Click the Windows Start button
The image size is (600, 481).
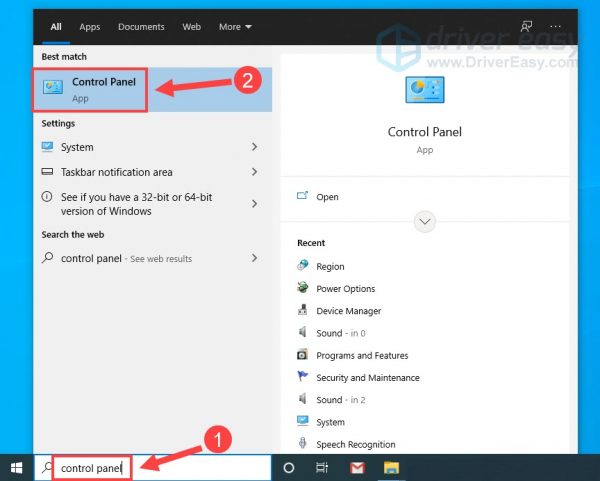tap(16, 467)
